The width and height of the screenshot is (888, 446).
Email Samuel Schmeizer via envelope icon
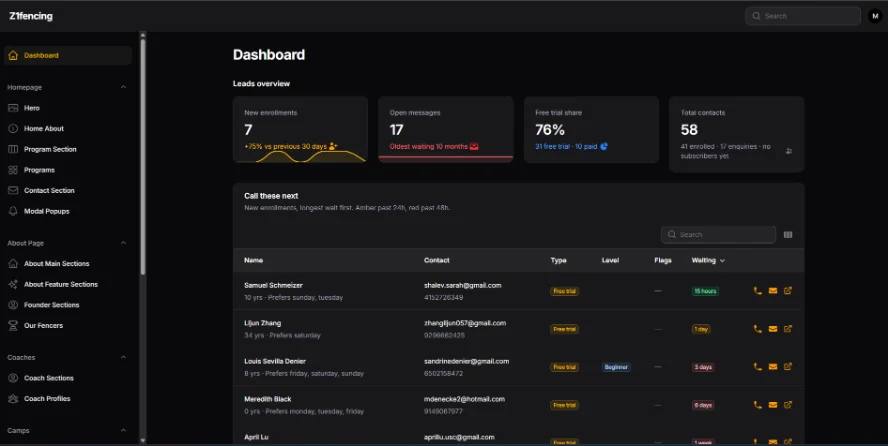pos(772,291)
